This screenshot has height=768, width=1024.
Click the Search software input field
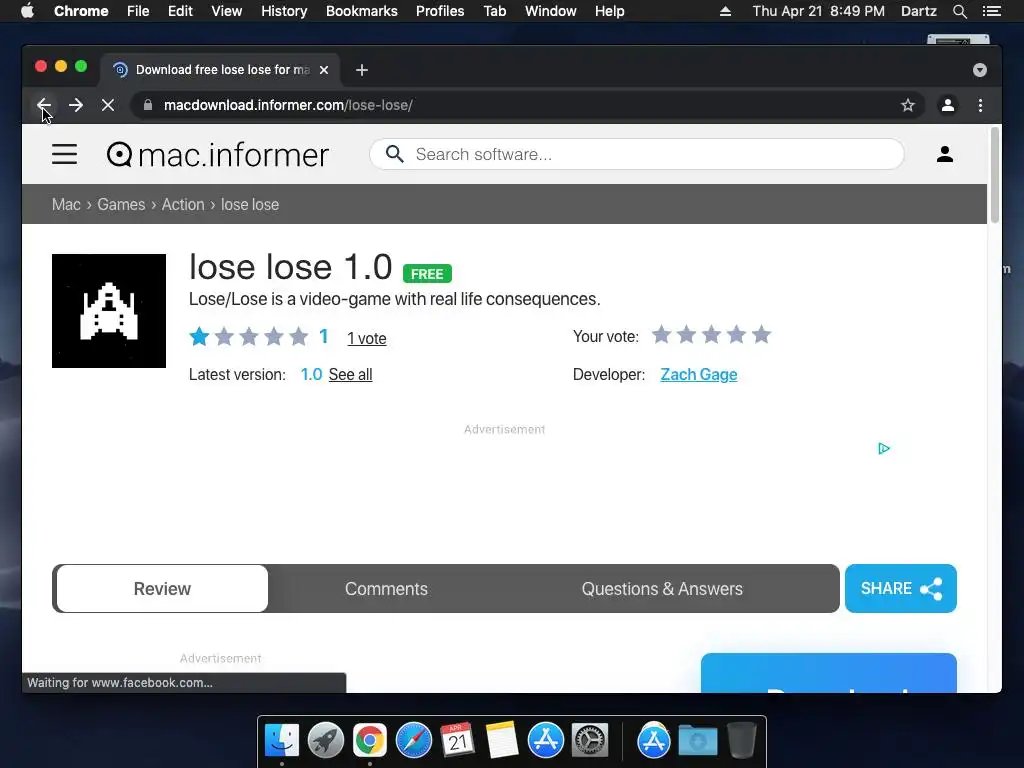pos(637,154)
